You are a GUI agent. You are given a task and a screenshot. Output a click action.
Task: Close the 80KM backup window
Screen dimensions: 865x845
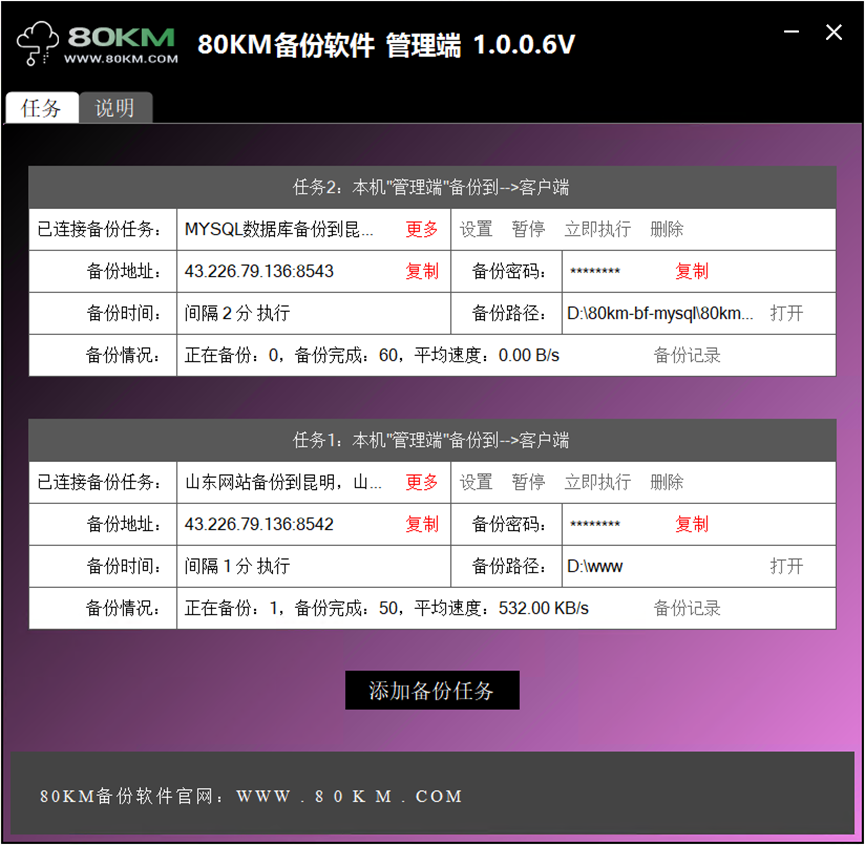(x=834, y=32)
